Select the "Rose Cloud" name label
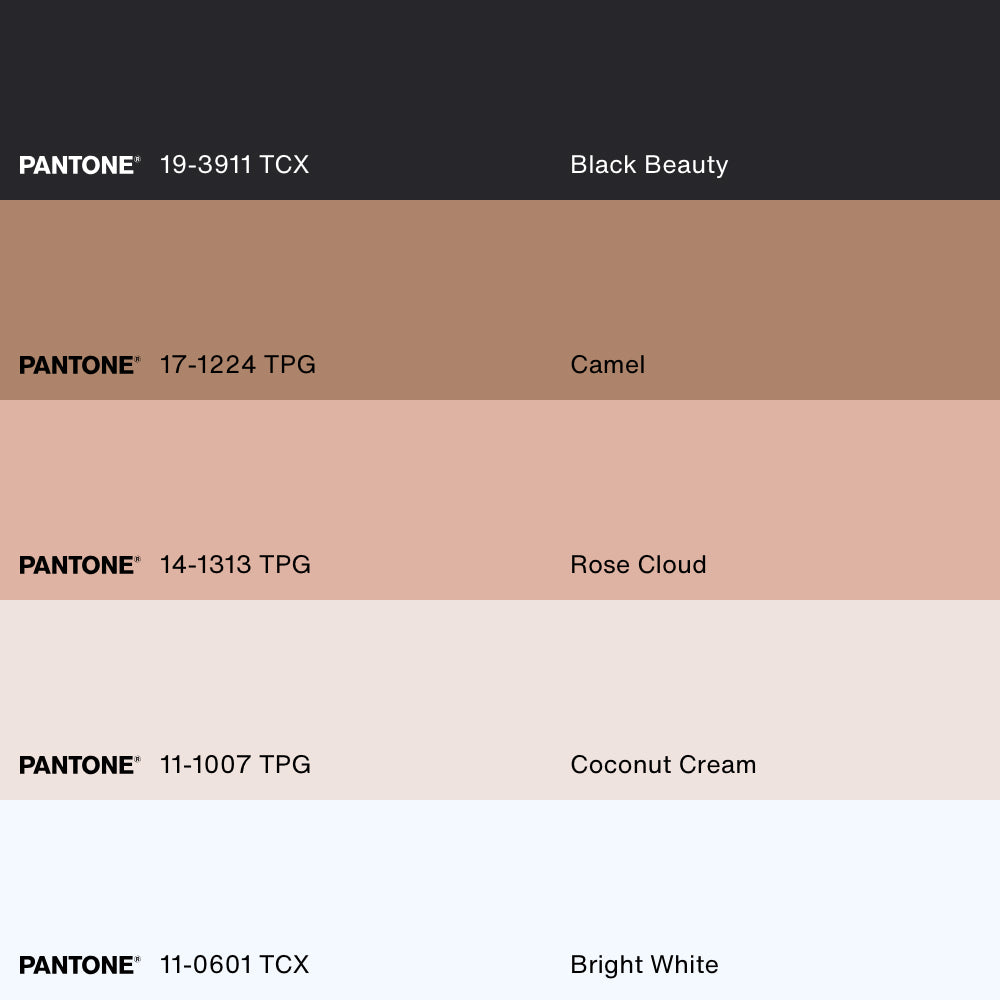Image resolution: width=1000 pixels, height=1000 pixels. click(638, 565)
